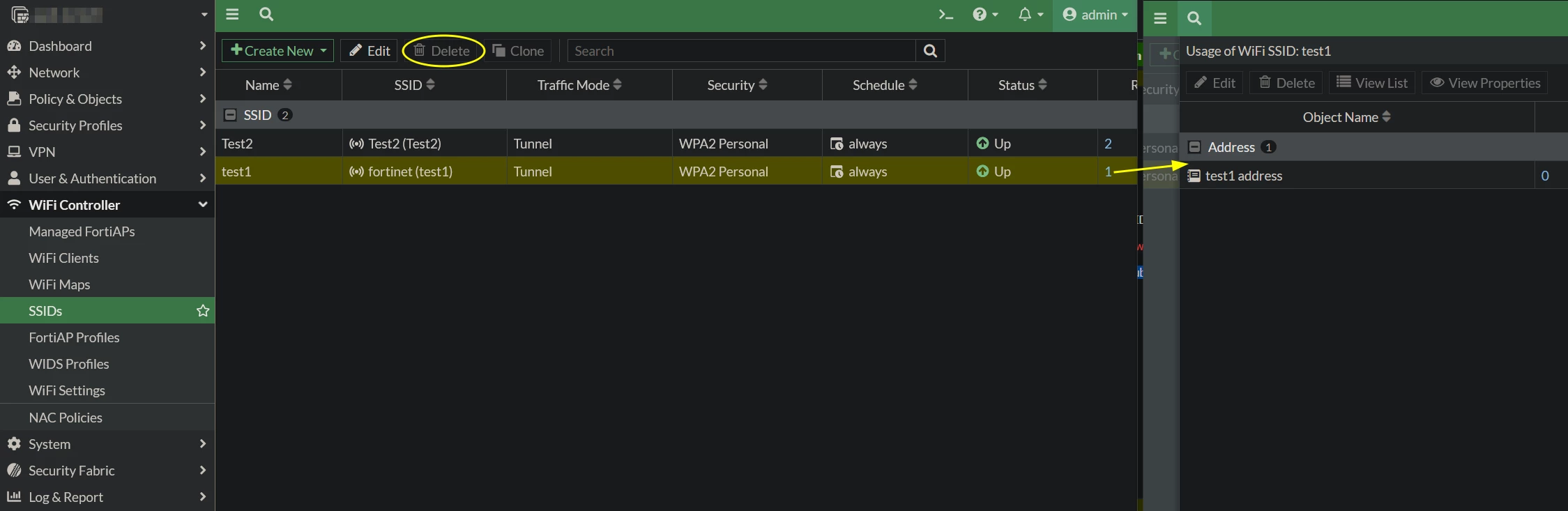Expand the Dashboard menu
The height and width of the screenshot is (511, 1568).
point(107,46)
